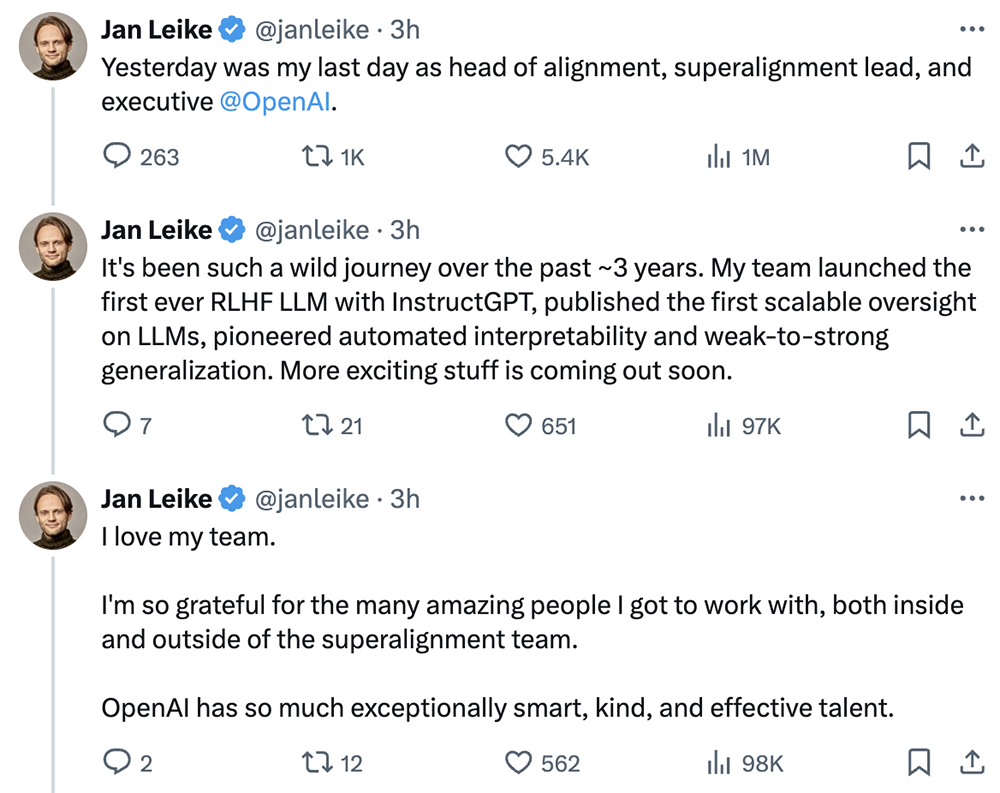Share the first tweet in the thread

pyautogui.click(x=970, y=157)
